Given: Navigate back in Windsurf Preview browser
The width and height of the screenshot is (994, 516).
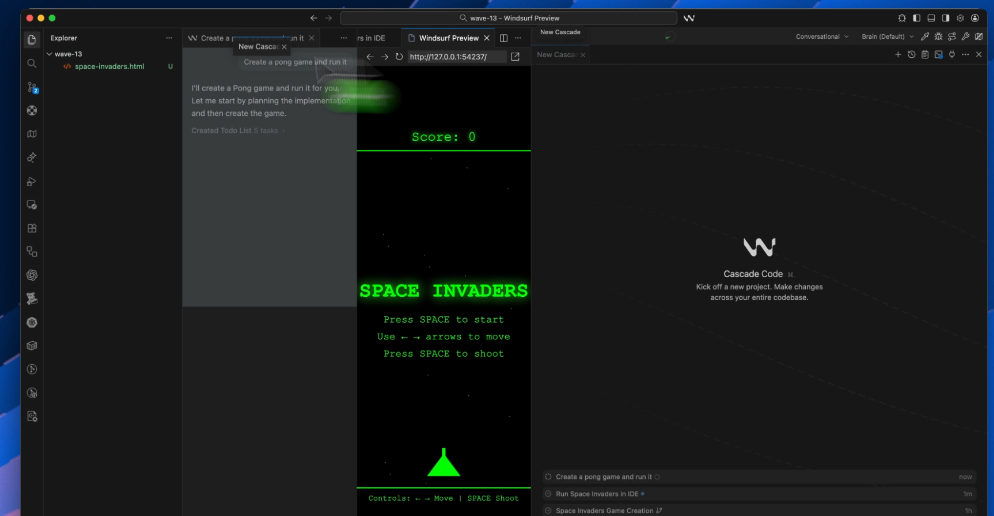Looking at the screenshot, I should pos(370,56).
